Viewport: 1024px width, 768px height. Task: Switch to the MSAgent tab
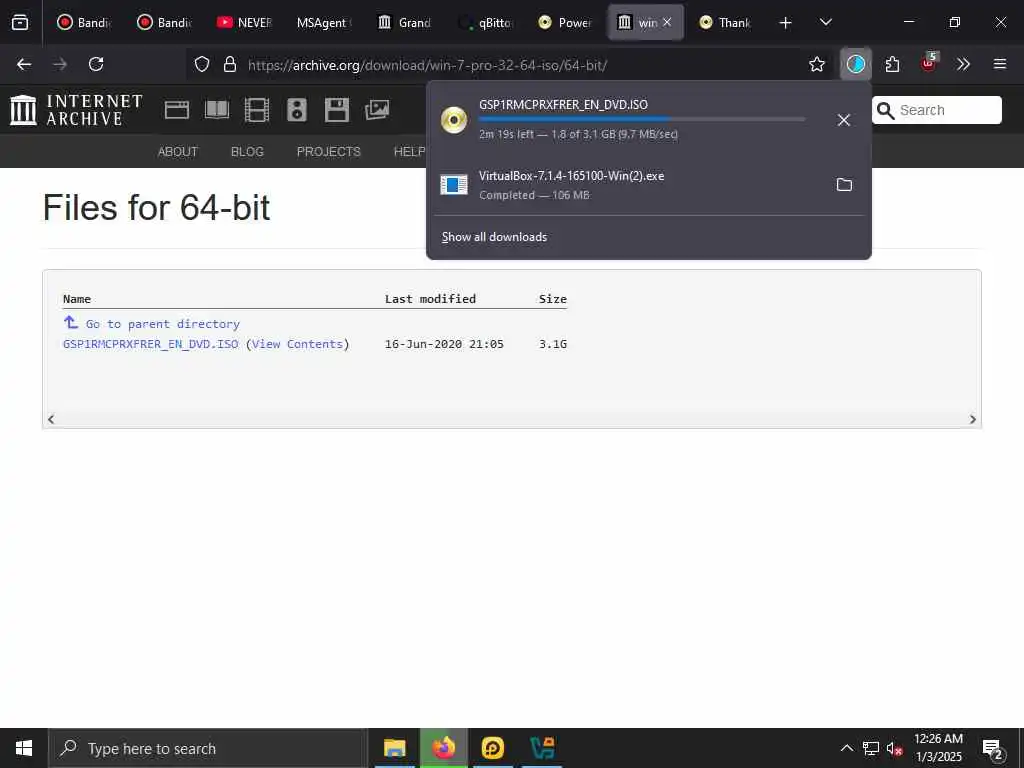tap(324, 22)
